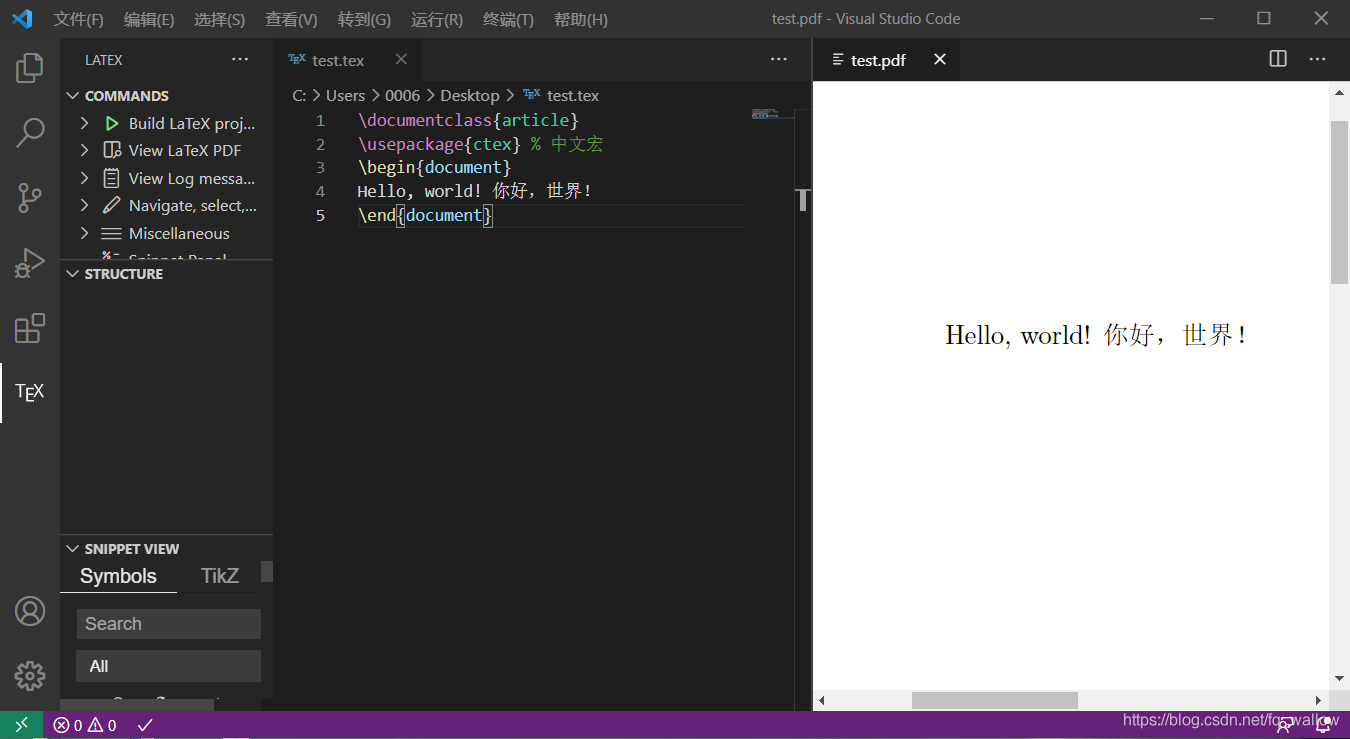Open more actions for test.tex editor
The width and height of the screenshot is (1350, 739).
(779, 60)
